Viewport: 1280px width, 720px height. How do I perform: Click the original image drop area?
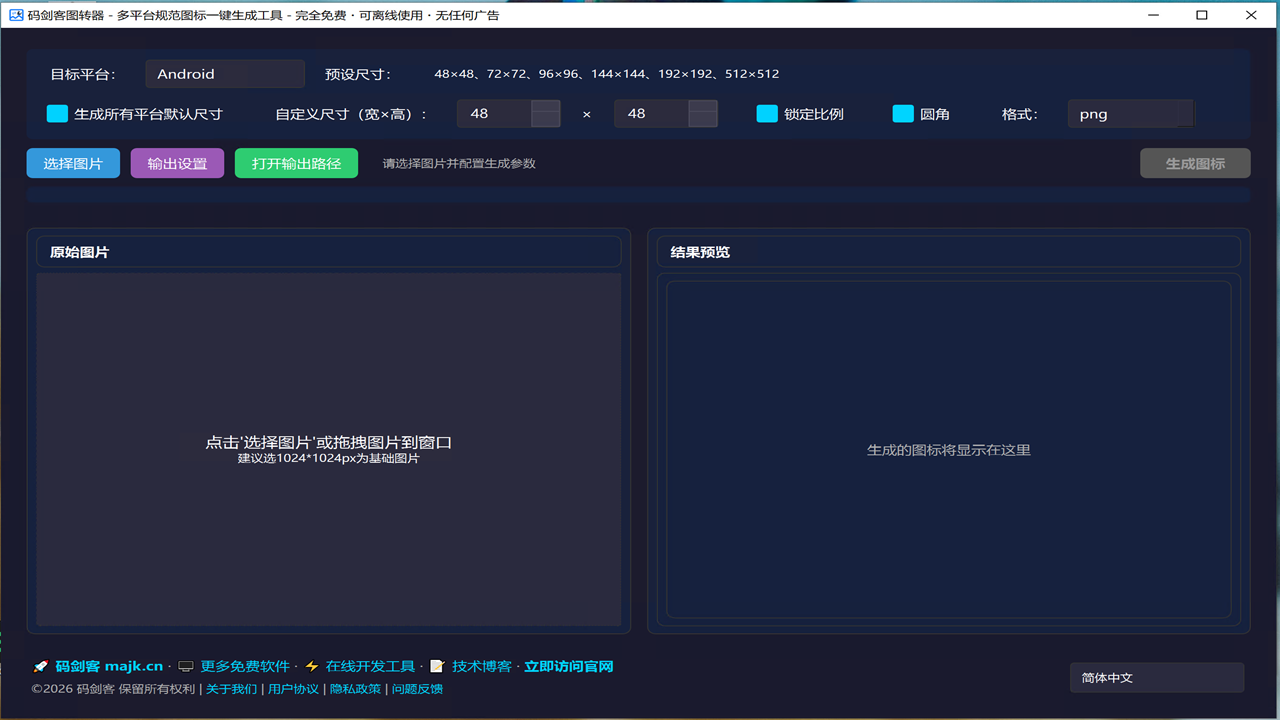click(x=329, y=450)
